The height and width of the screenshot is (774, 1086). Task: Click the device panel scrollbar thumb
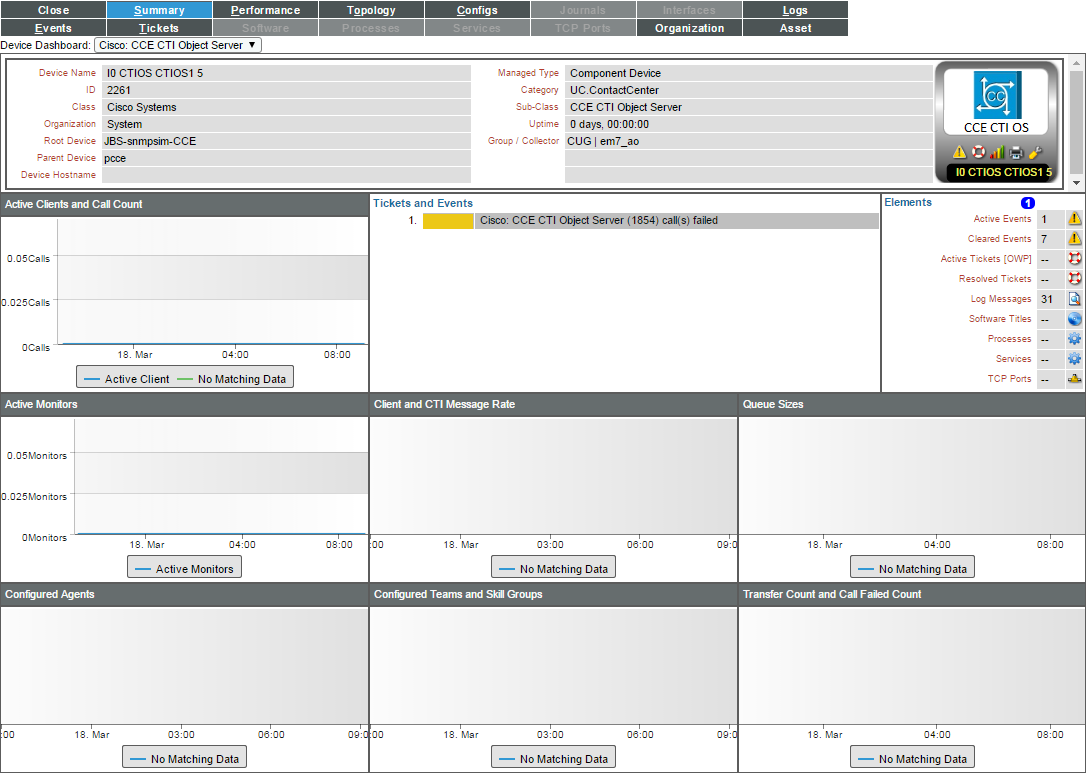[x=1076, y=122]
